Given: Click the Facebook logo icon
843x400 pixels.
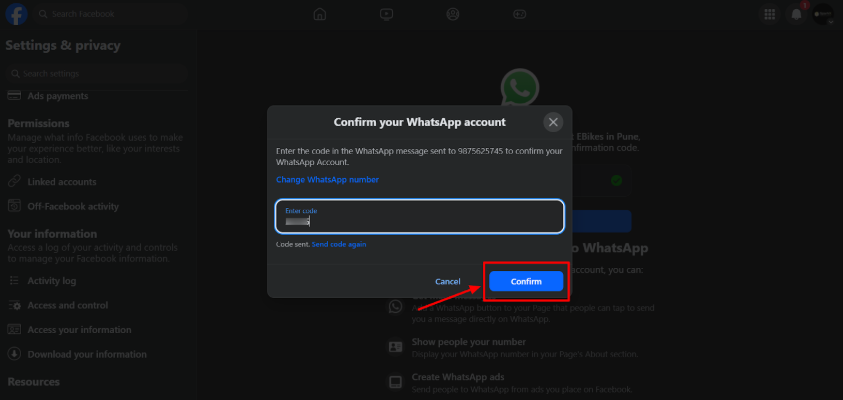Looking at the screenshot, I should (x=16, y=14).
